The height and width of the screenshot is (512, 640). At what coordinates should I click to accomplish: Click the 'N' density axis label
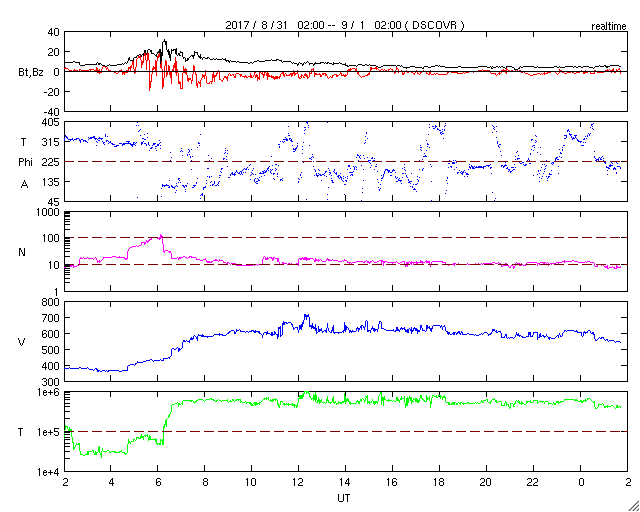(x=22, y=252)
